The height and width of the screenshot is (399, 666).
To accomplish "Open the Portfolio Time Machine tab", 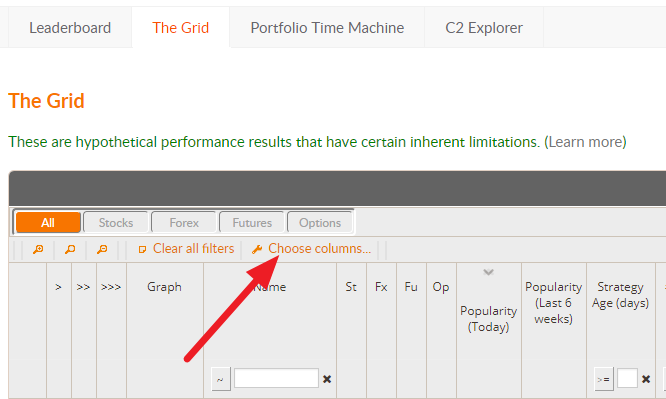I will point(327,28).
